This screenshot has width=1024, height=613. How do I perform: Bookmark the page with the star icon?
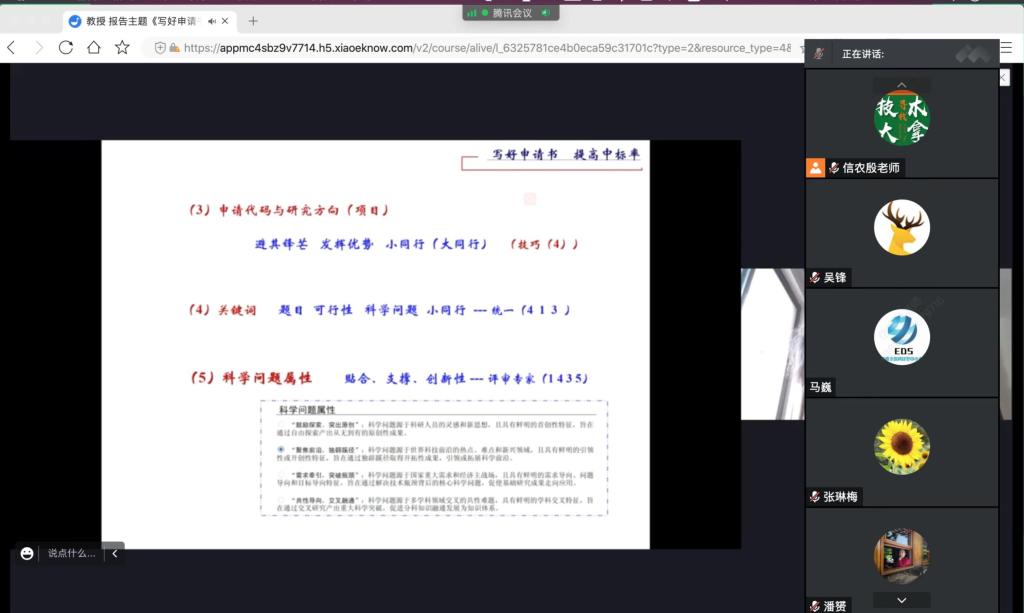[x=122, y=47]
